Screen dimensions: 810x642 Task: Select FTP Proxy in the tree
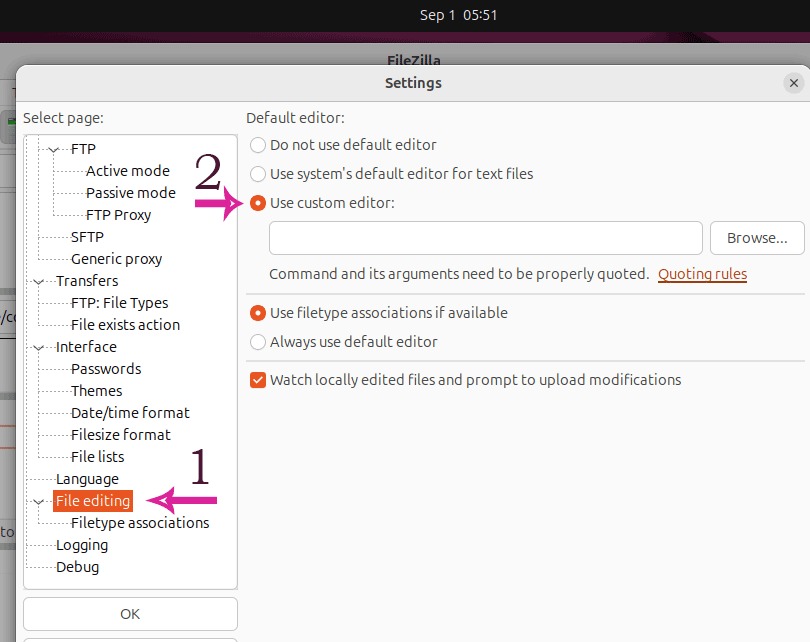pos(118,215)
